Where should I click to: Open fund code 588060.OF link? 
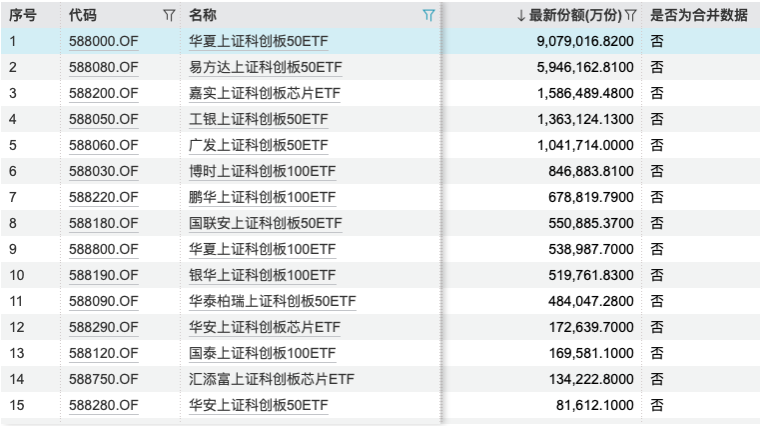point(104,145)
